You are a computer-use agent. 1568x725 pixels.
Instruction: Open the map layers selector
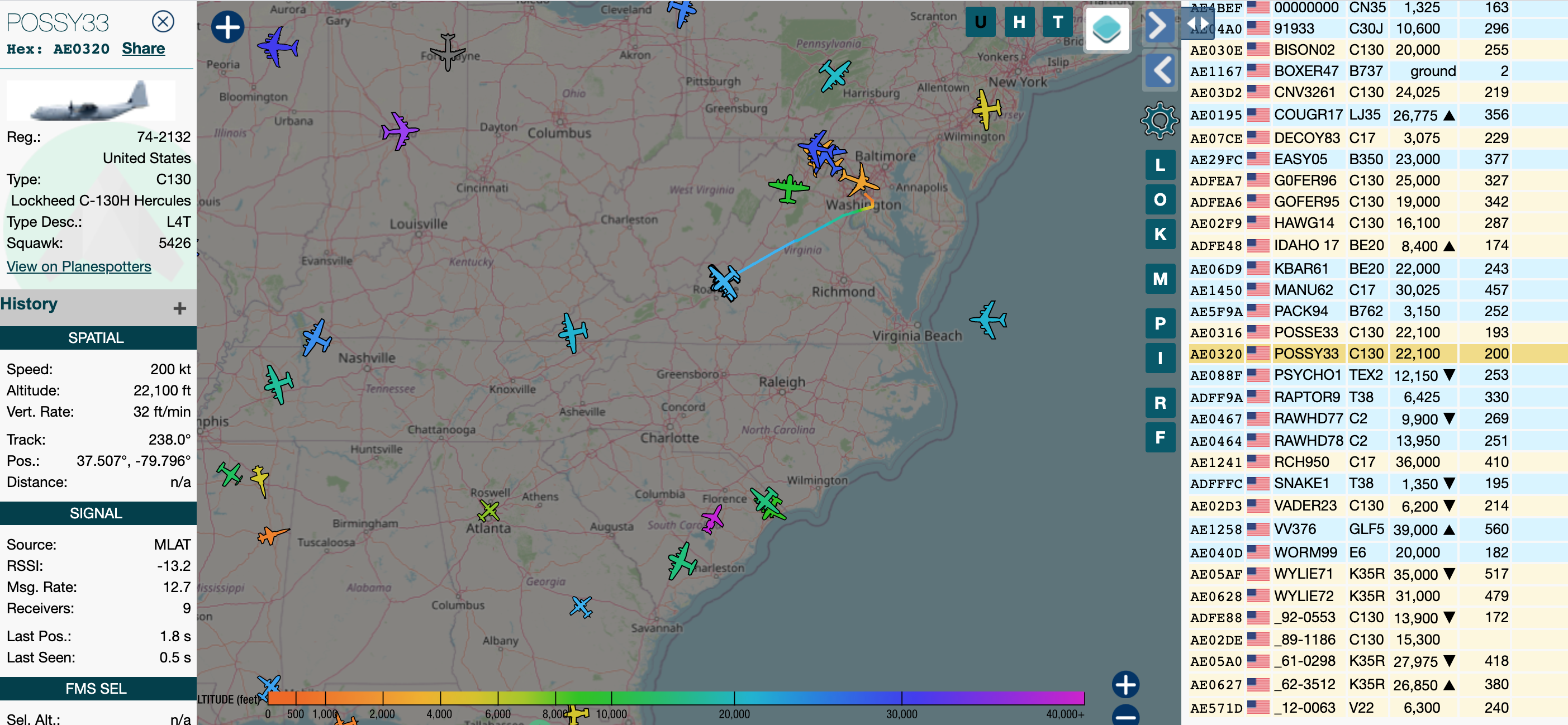[1106, 28]
